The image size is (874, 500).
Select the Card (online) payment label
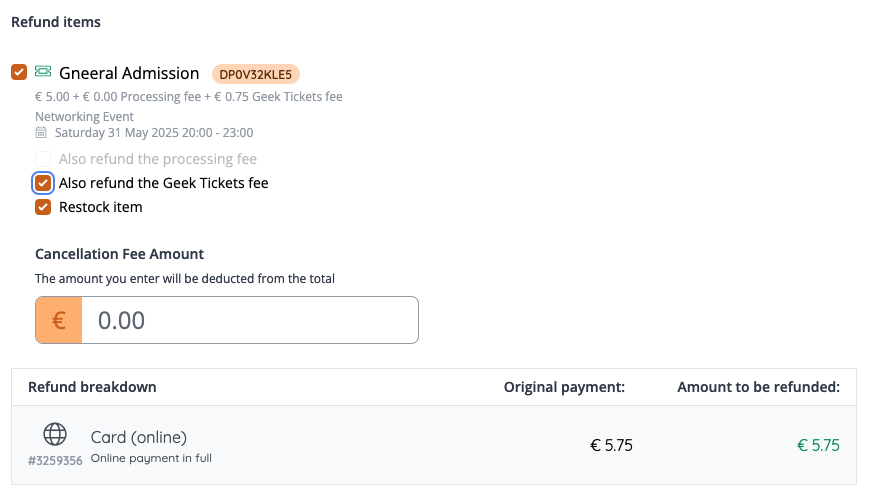click(139, 437)
